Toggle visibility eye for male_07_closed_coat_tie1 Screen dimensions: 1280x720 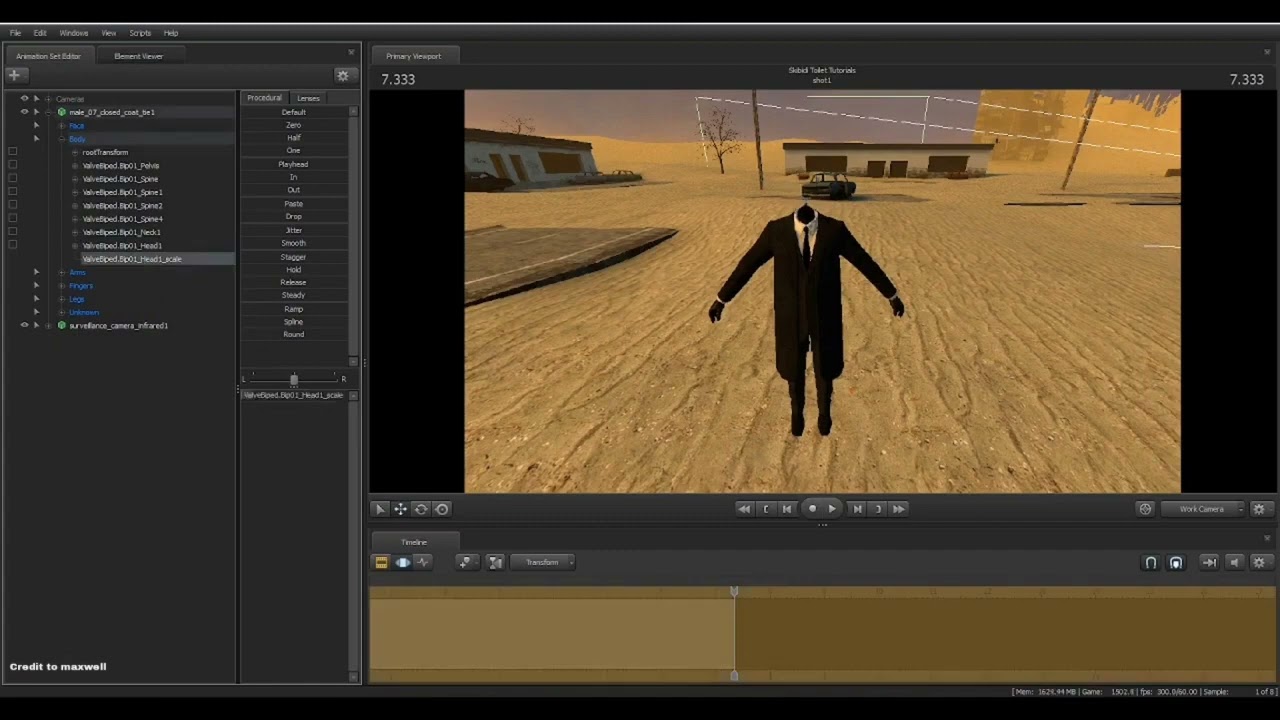[24, 112]
